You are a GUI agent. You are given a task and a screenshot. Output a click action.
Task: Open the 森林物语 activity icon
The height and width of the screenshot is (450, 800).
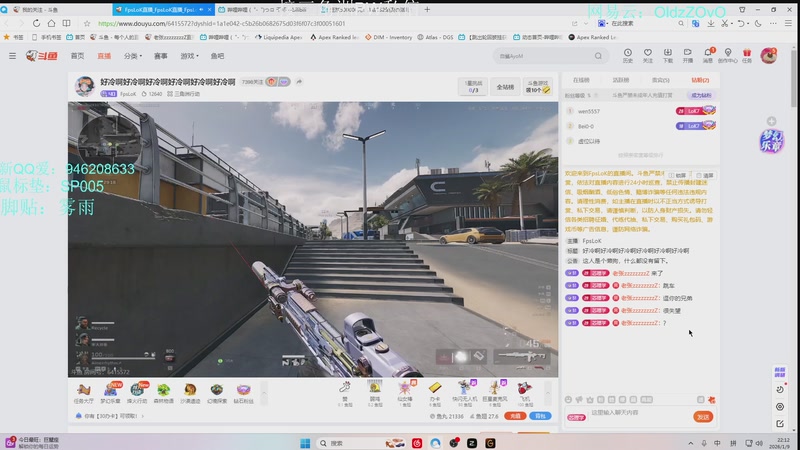pos(163,393)
